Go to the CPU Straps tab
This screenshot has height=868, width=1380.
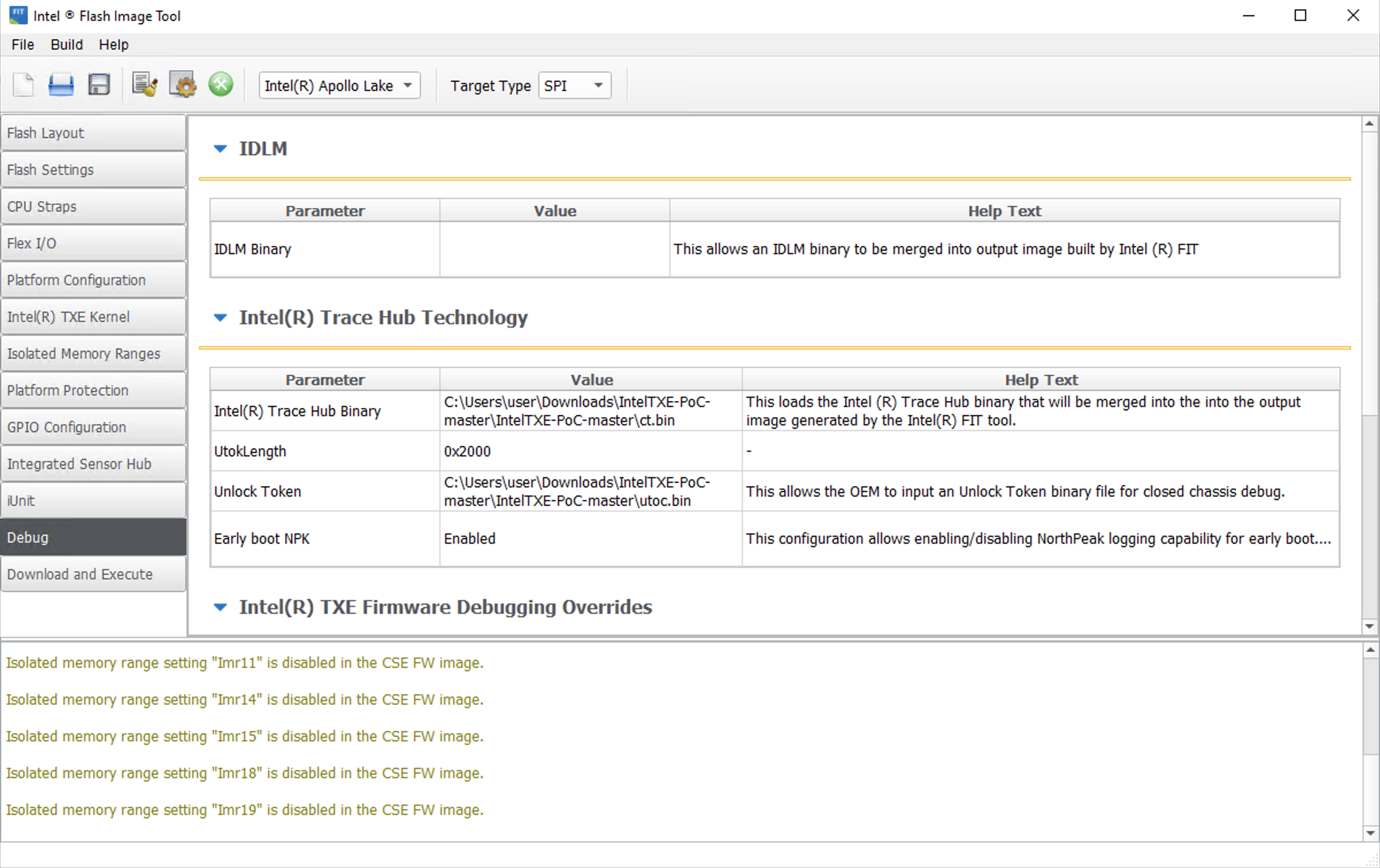pyautogui.click(x=93, y=206)
